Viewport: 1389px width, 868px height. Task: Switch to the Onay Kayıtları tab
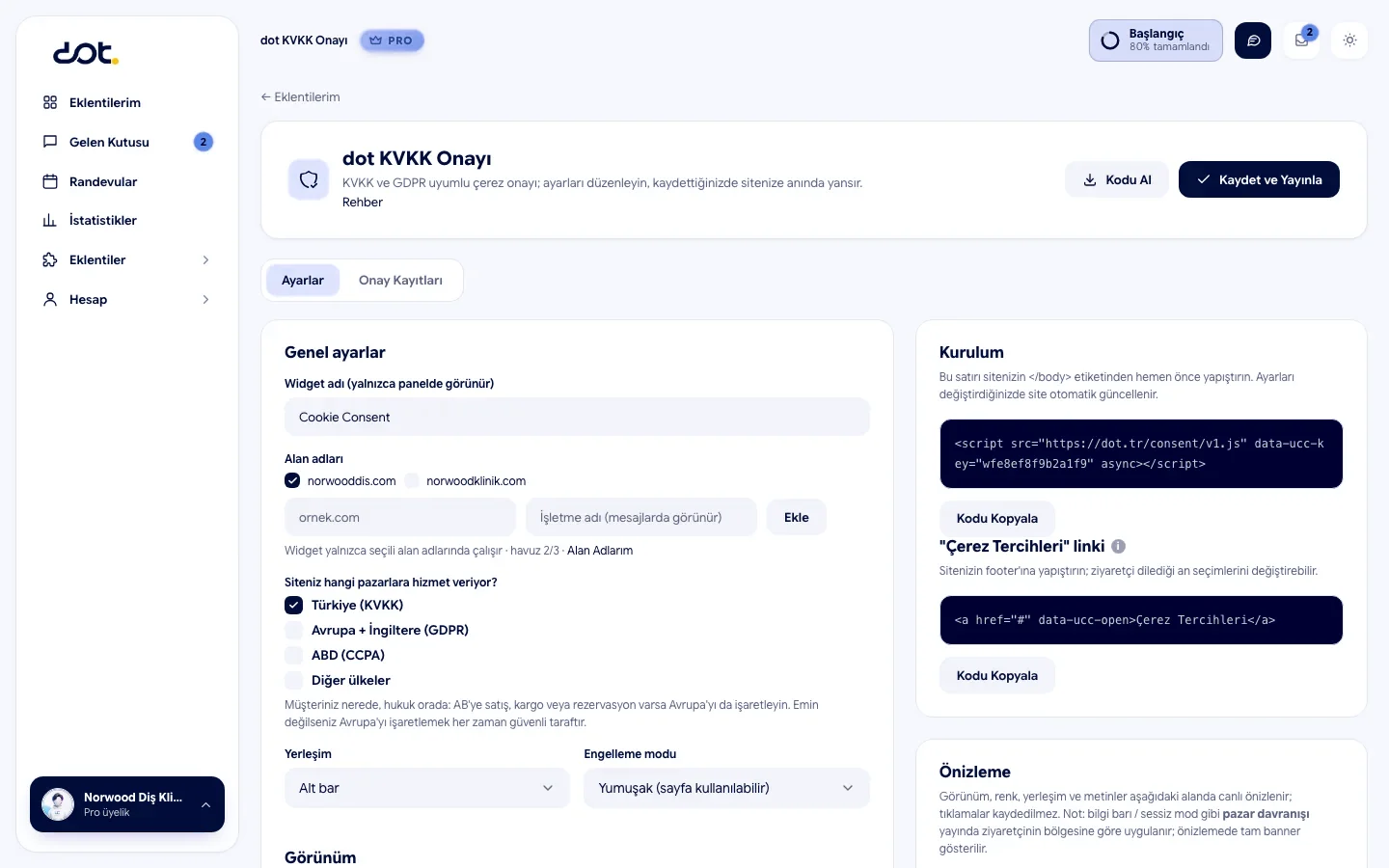400,280
